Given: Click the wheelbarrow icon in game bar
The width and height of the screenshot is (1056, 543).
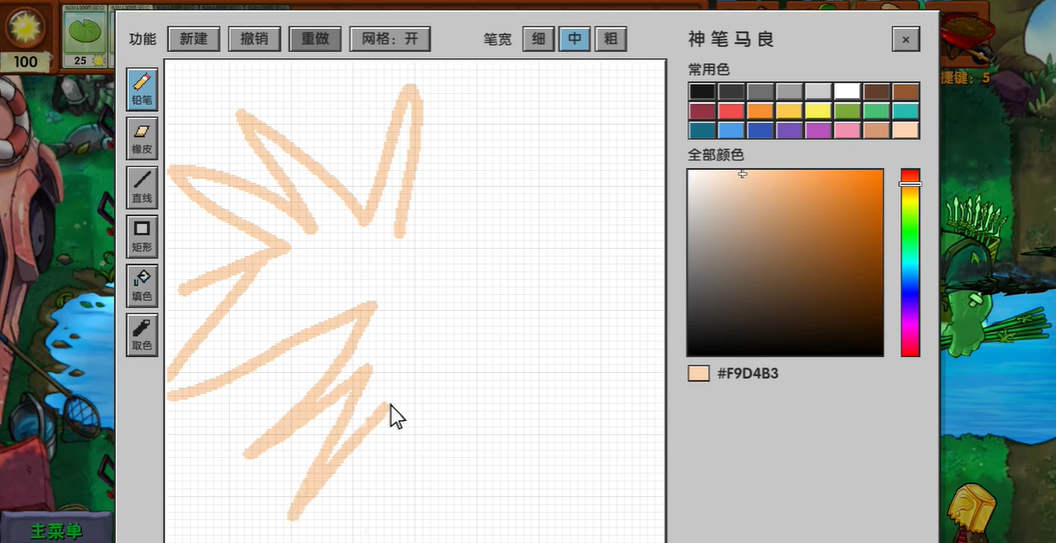Looking at the screenshot, I should pyautogui.click(x=968, y=38).
